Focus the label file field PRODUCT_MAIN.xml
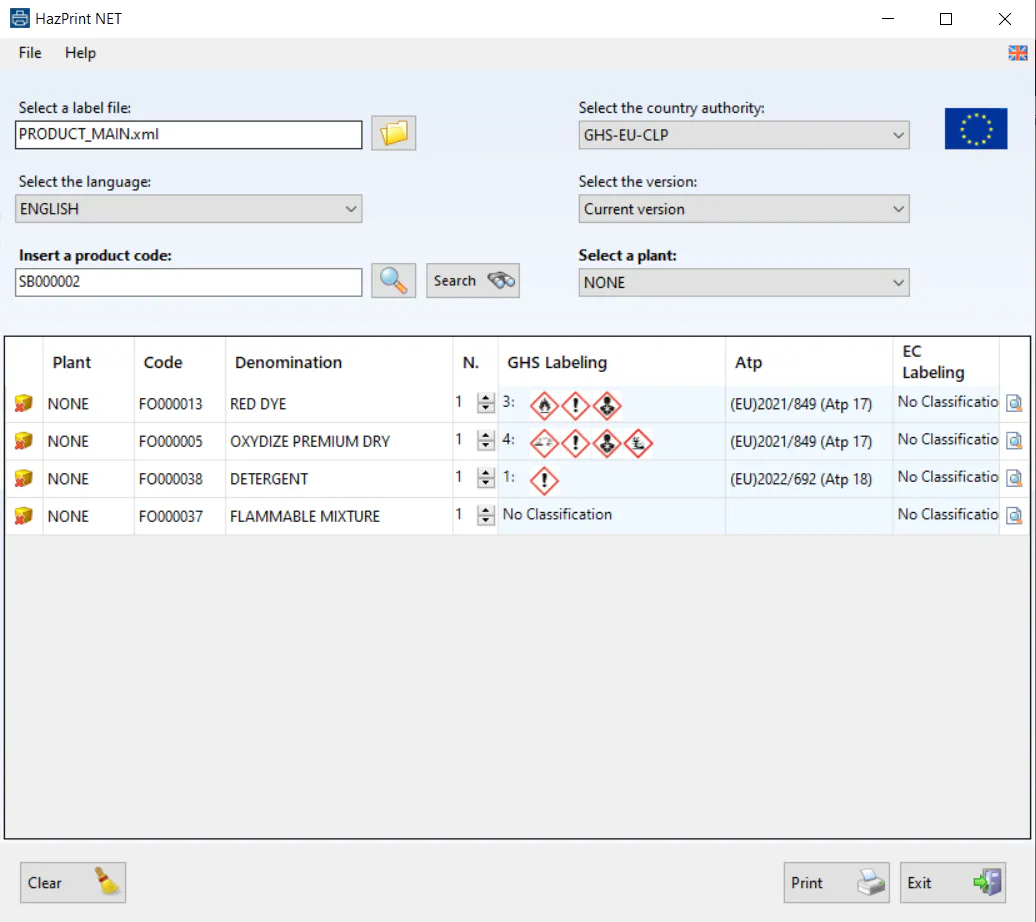 point(188,135)
